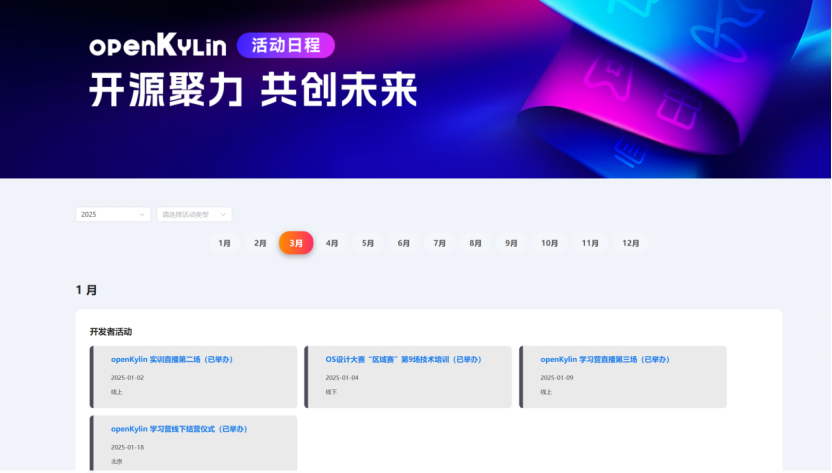Viewport: 832px width, 473px height.
Task: Select the 5月 month tab
Action: click(368, 243)
